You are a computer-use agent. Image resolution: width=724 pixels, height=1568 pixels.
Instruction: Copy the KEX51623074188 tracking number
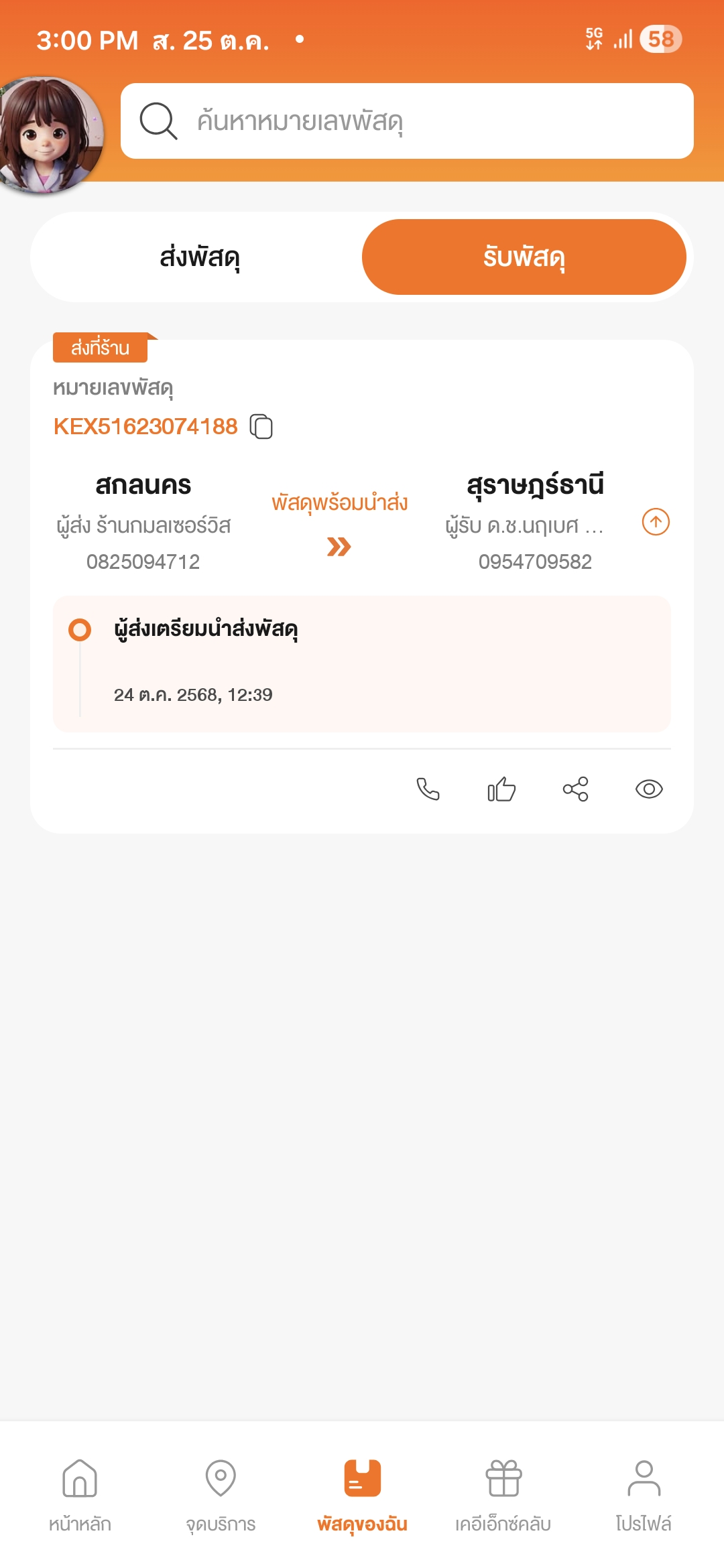coord(261,426)
